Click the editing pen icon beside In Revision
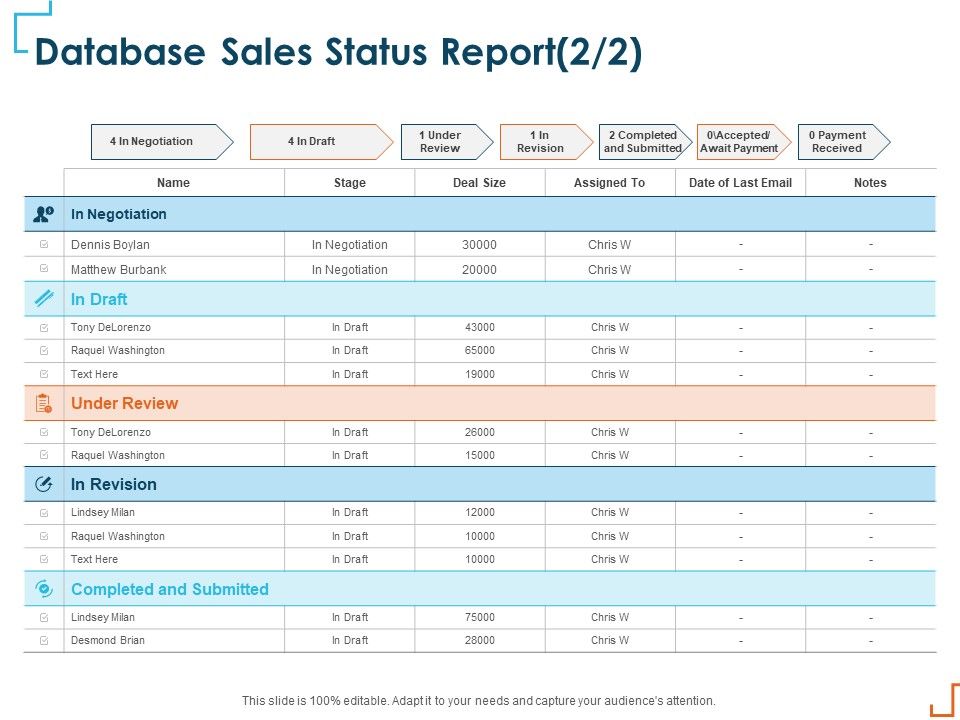Viewport: 960px width, 720px height. click(x=44, y=484)
